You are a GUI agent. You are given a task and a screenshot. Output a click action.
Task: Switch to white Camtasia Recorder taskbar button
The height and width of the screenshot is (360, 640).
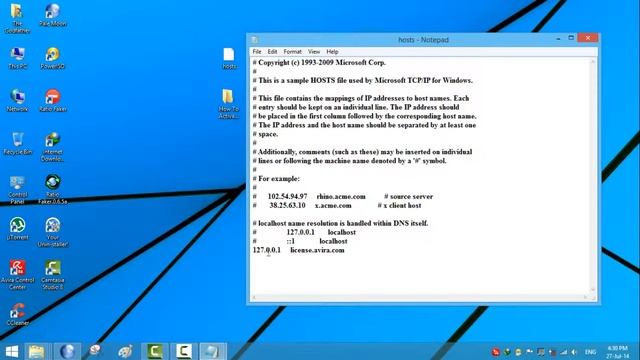point(184,351)
